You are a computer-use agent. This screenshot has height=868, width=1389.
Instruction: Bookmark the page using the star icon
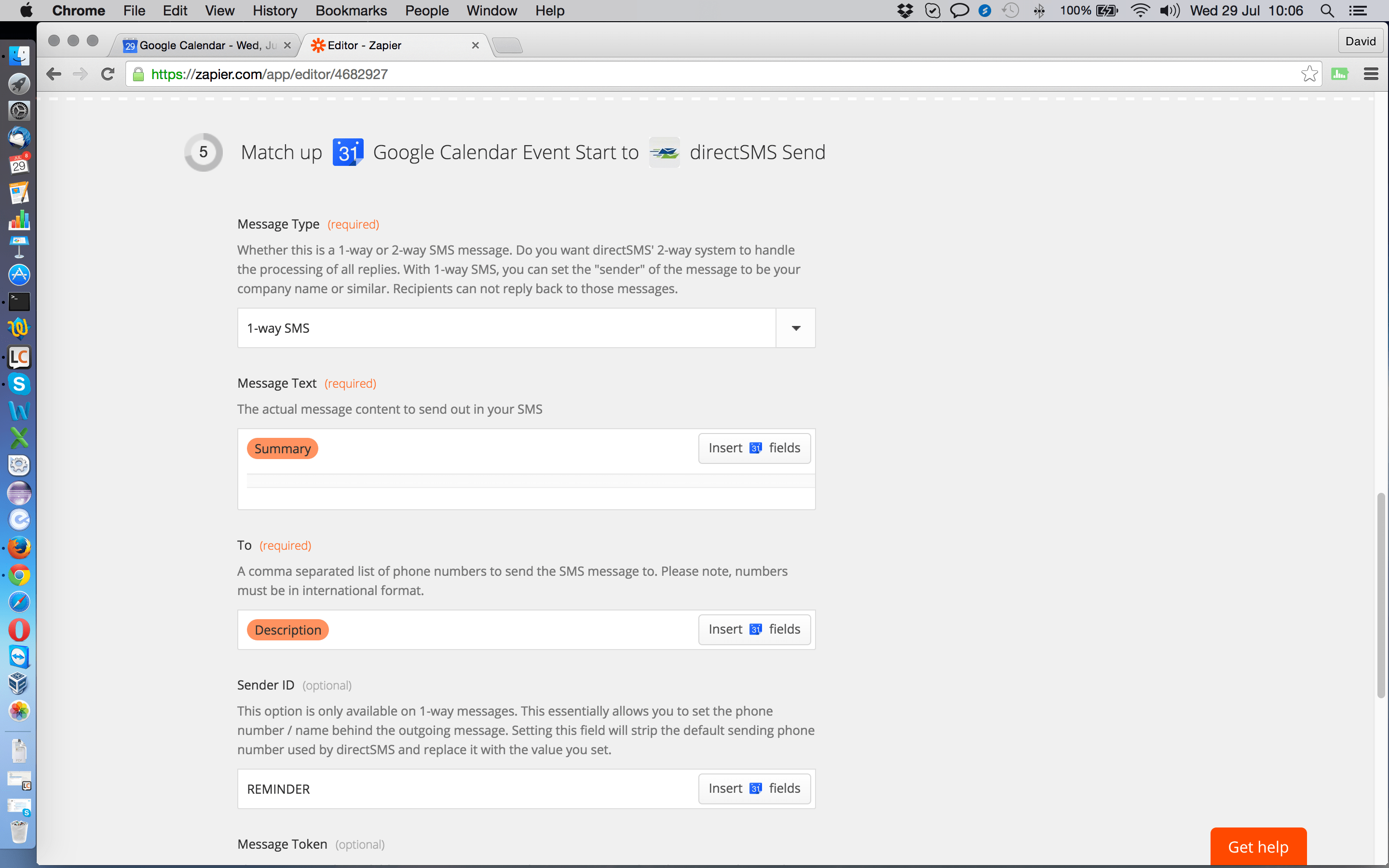pyautogui.click(x=1309, y=73)
